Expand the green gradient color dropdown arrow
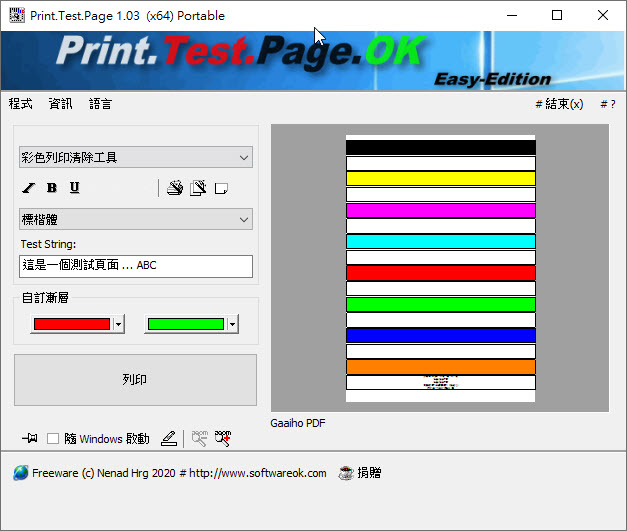This screenshot has height=531, width=627. 232,324
